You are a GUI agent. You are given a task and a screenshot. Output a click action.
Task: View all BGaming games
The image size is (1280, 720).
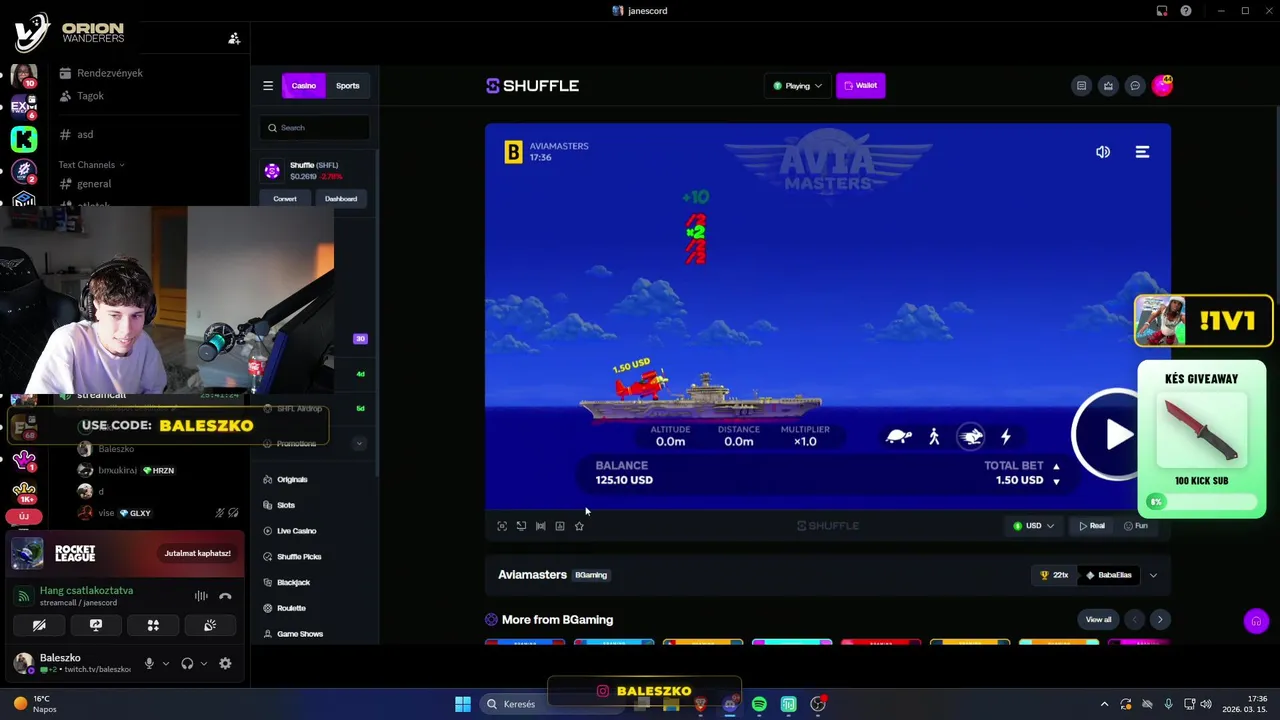[x=1098, y=620]
